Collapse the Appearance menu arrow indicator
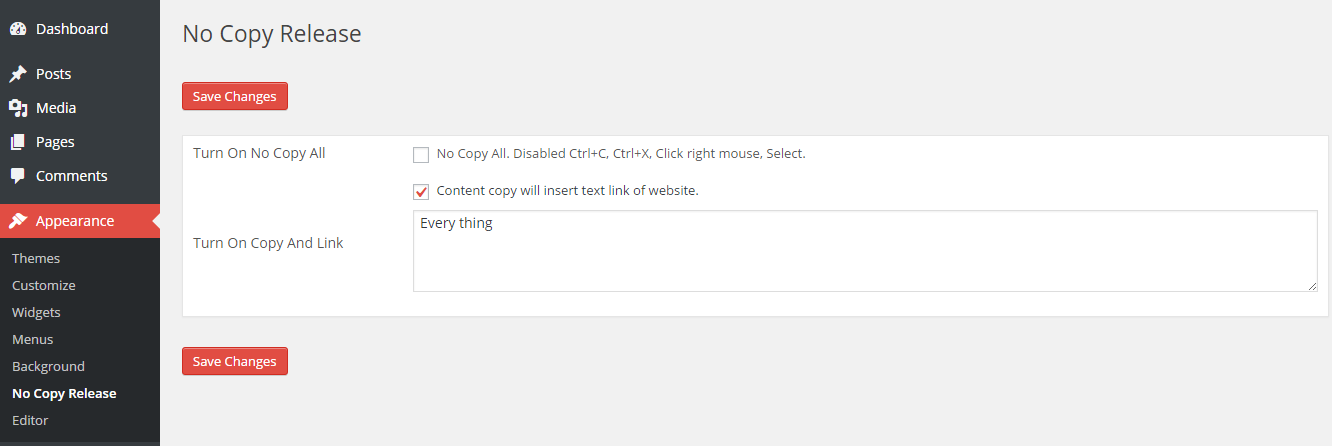Image resolution: width=1332 pixels, height=446 pixels. click(x=155, y=221)
